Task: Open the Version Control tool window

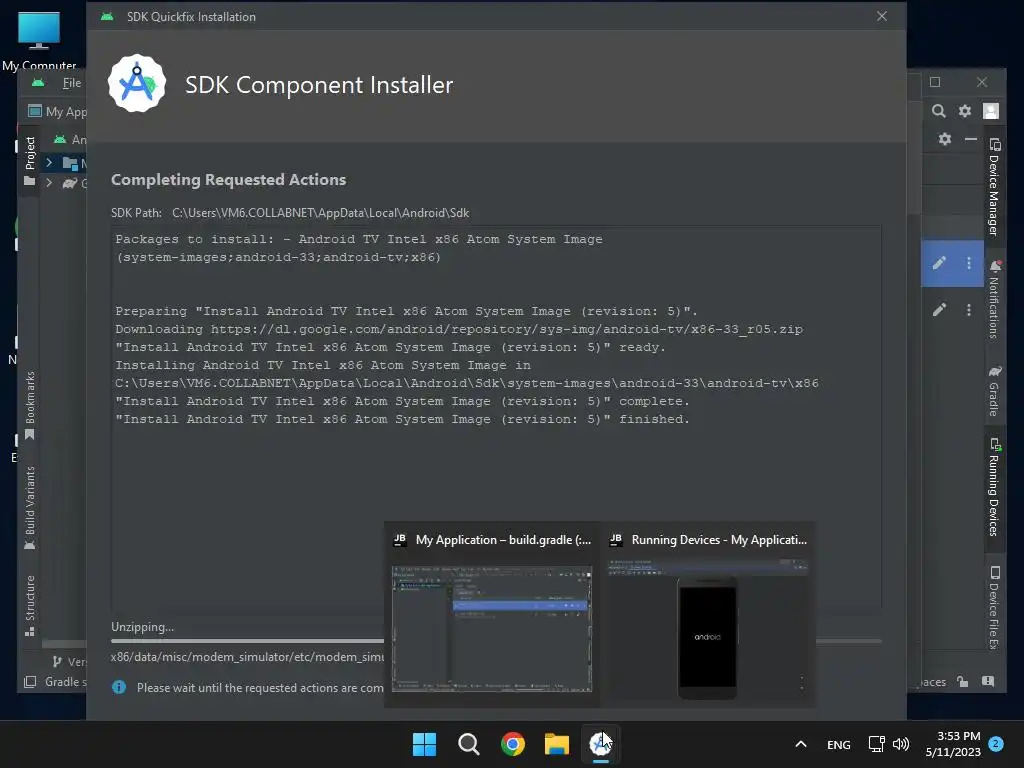Action: coord(69,662)
